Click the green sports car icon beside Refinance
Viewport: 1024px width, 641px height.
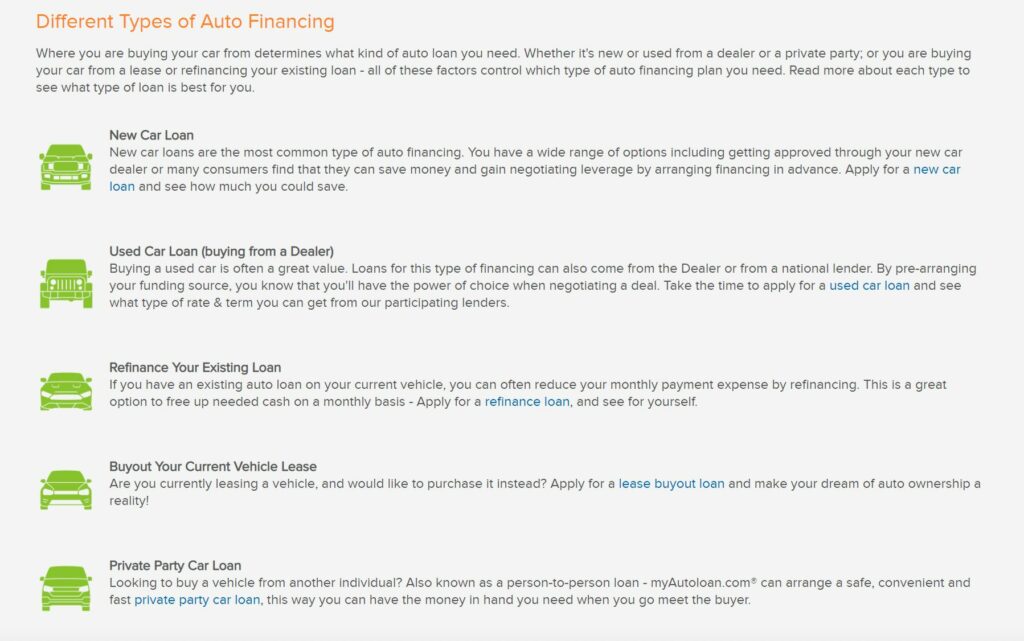point(65,391)
